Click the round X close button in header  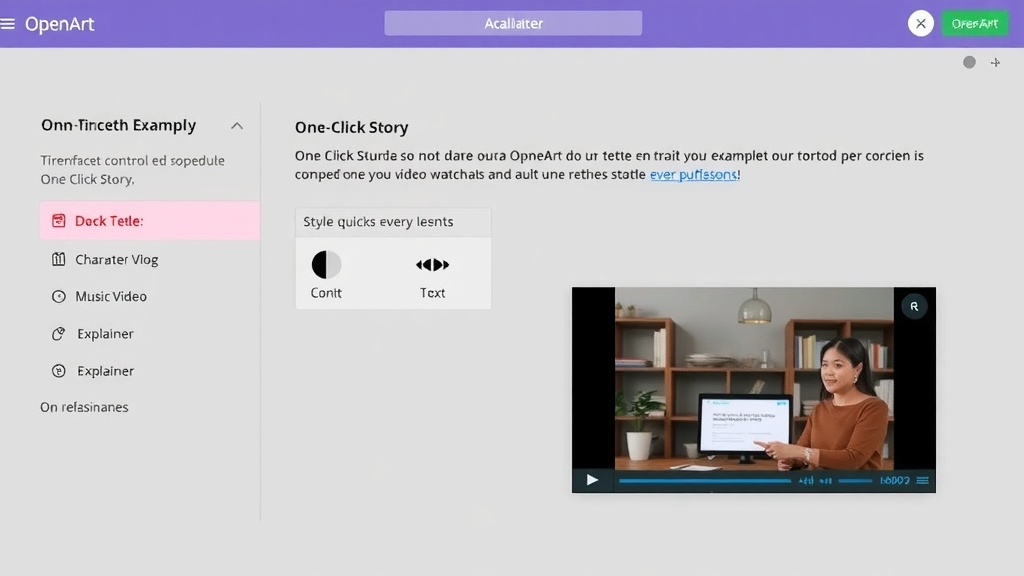coord(921,24)
